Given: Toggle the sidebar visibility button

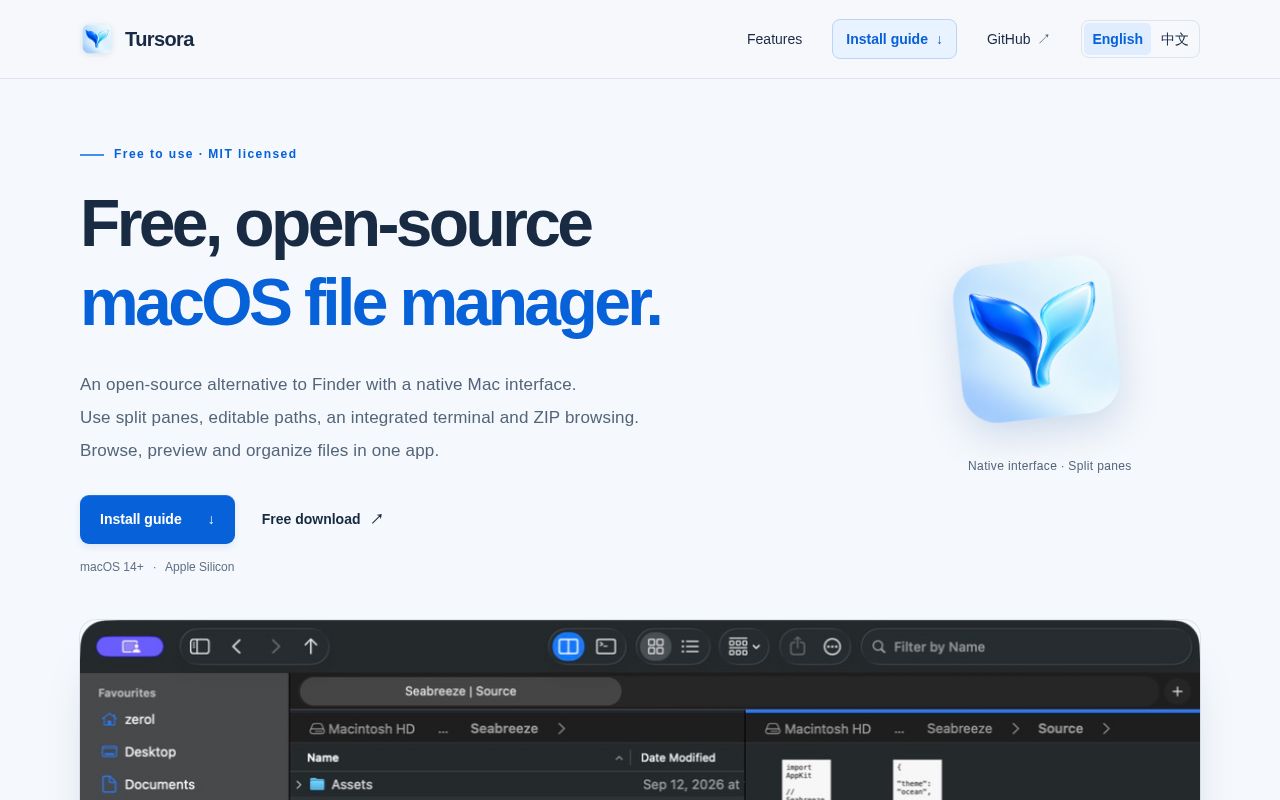Looking at the screenshot, I should (200, 647).
